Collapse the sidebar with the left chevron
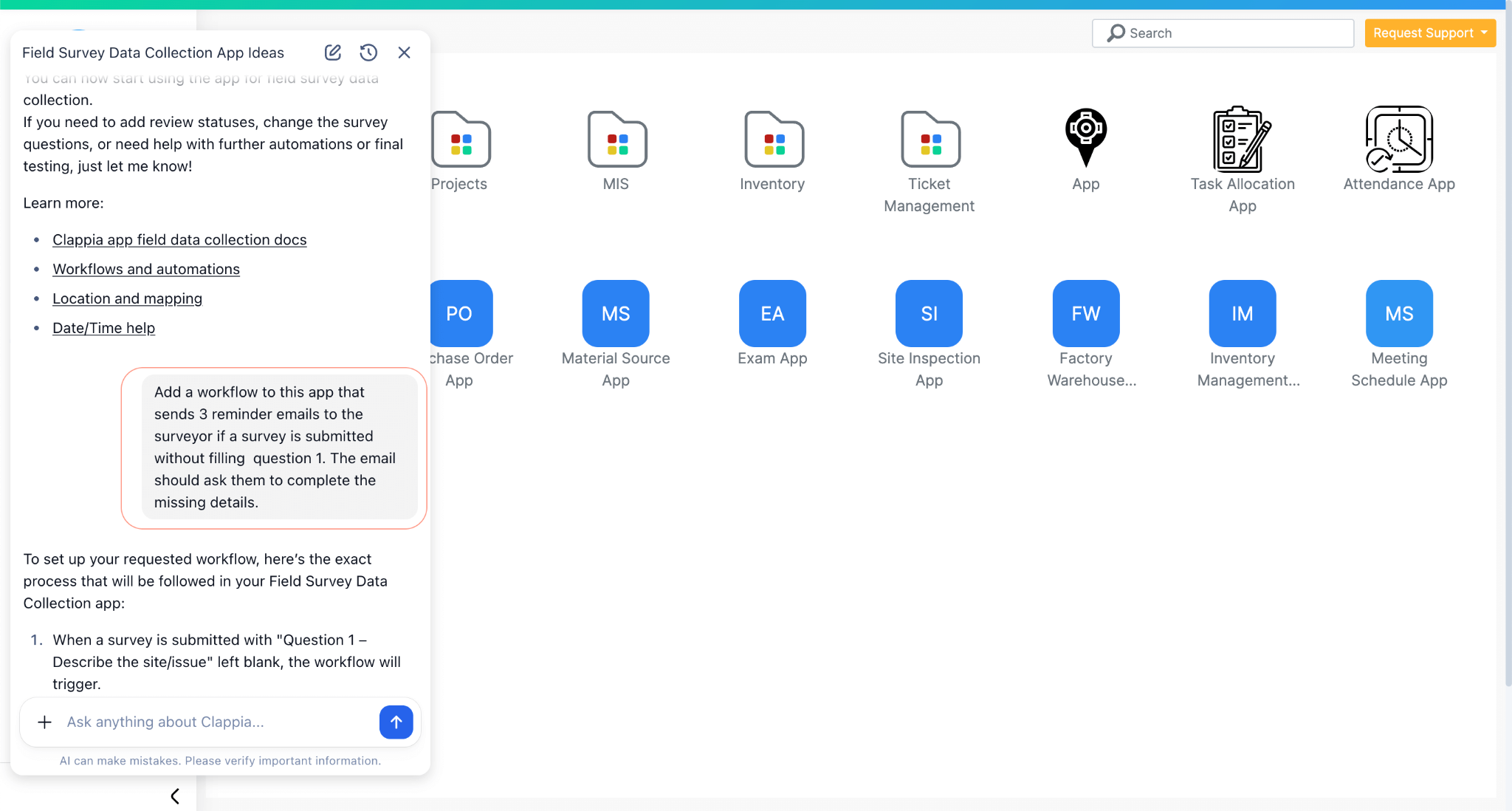 click(175, 796)
